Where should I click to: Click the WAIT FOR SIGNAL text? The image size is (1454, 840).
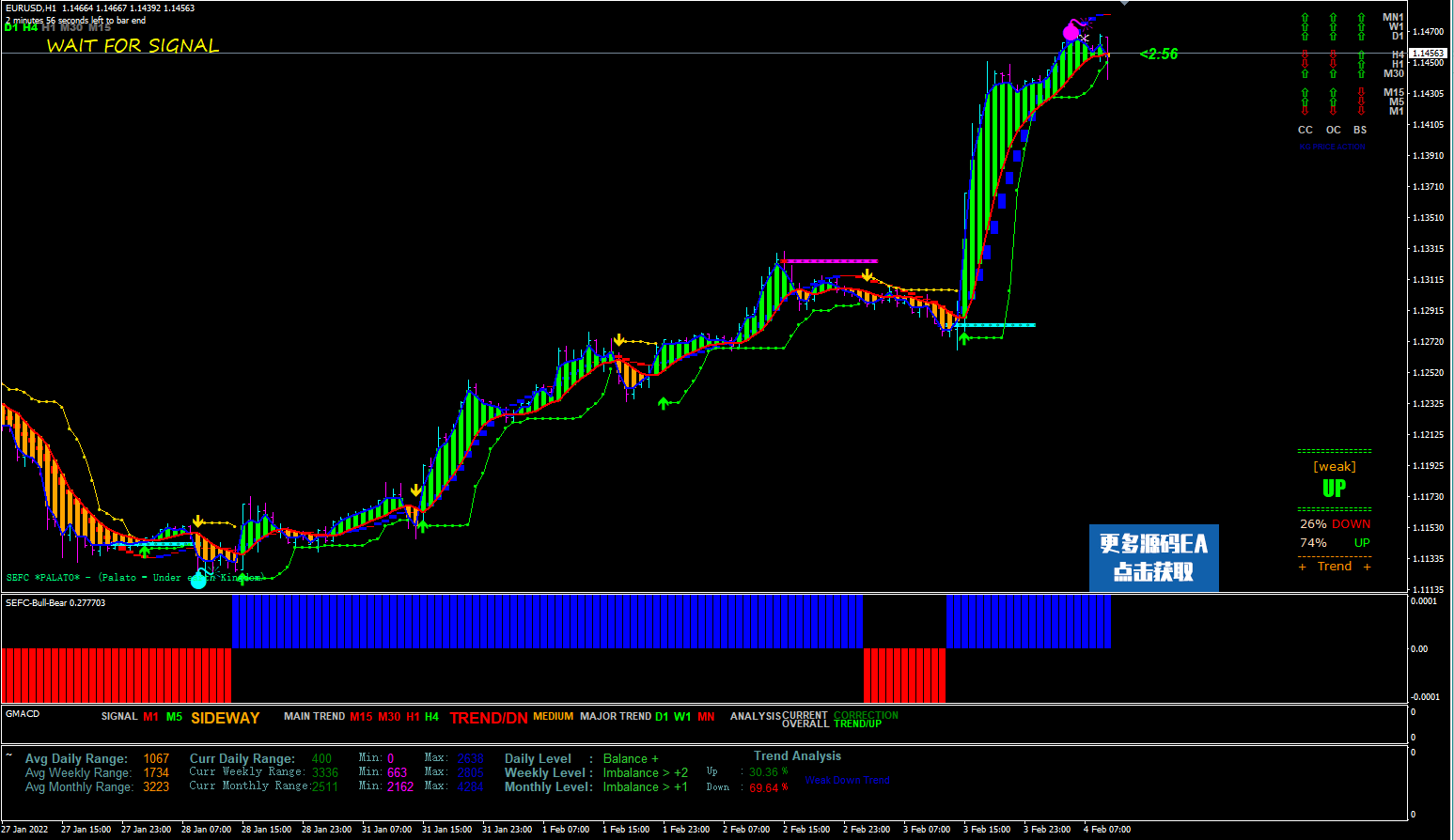tap(132, 45)
